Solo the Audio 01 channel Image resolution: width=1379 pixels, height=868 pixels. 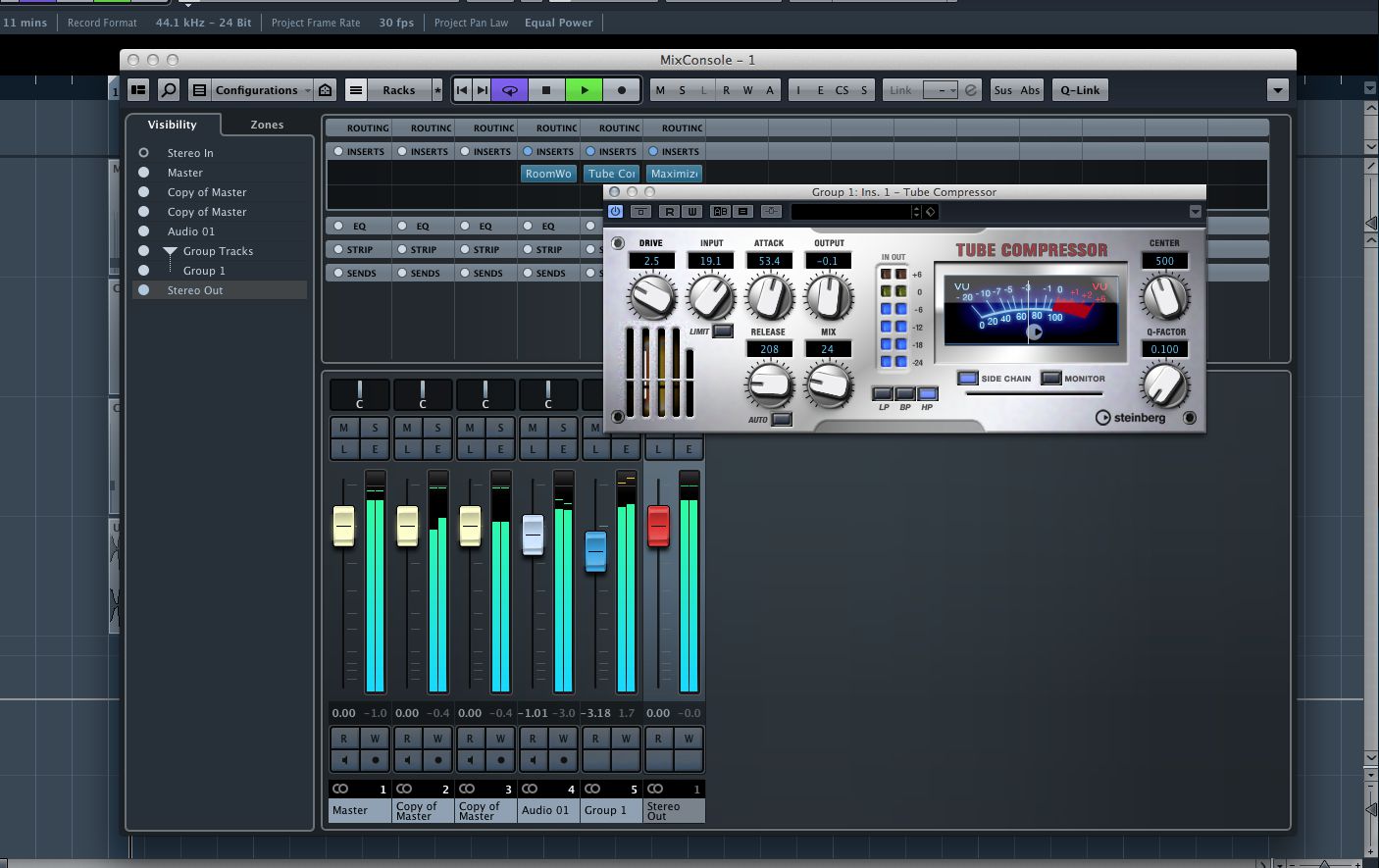coord(564,428)
